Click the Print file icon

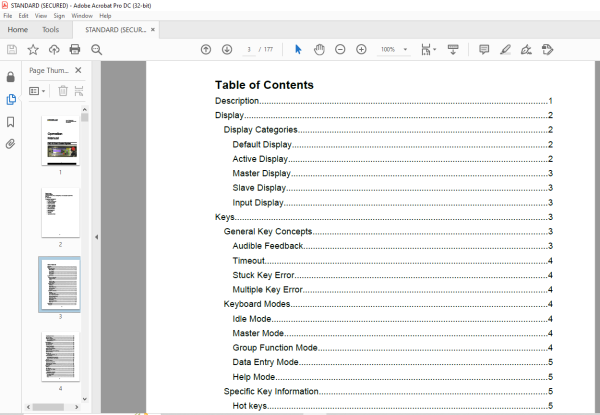click(x=75, y=49)
